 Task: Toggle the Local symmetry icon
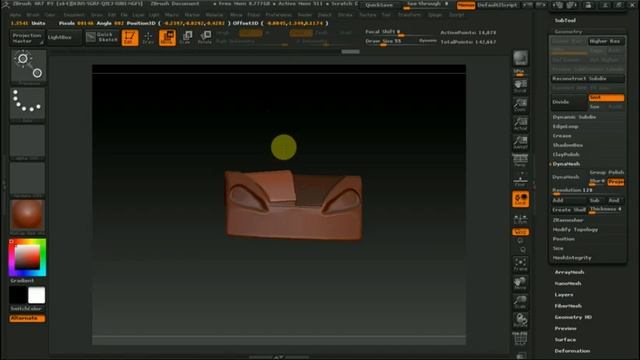coord(520,199)
